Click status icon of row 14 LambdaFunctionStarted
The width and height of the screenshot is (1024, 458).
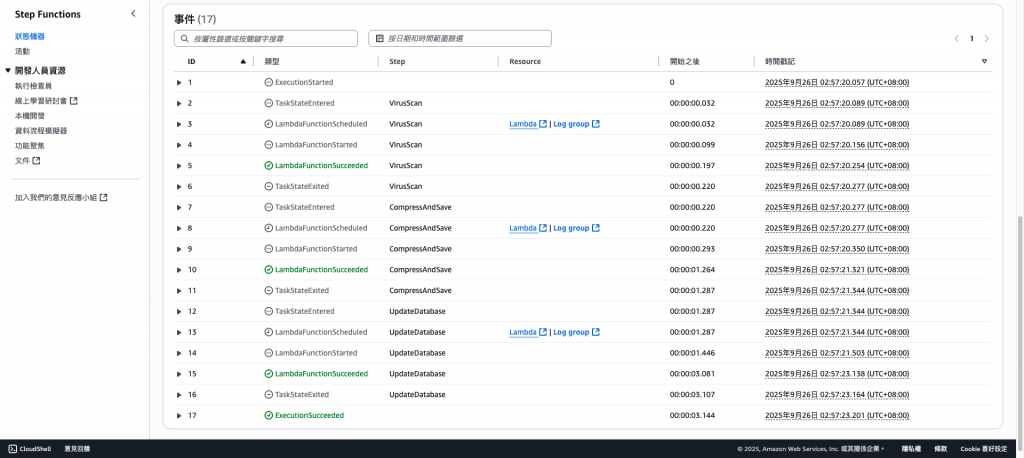[x=268, y=353]
